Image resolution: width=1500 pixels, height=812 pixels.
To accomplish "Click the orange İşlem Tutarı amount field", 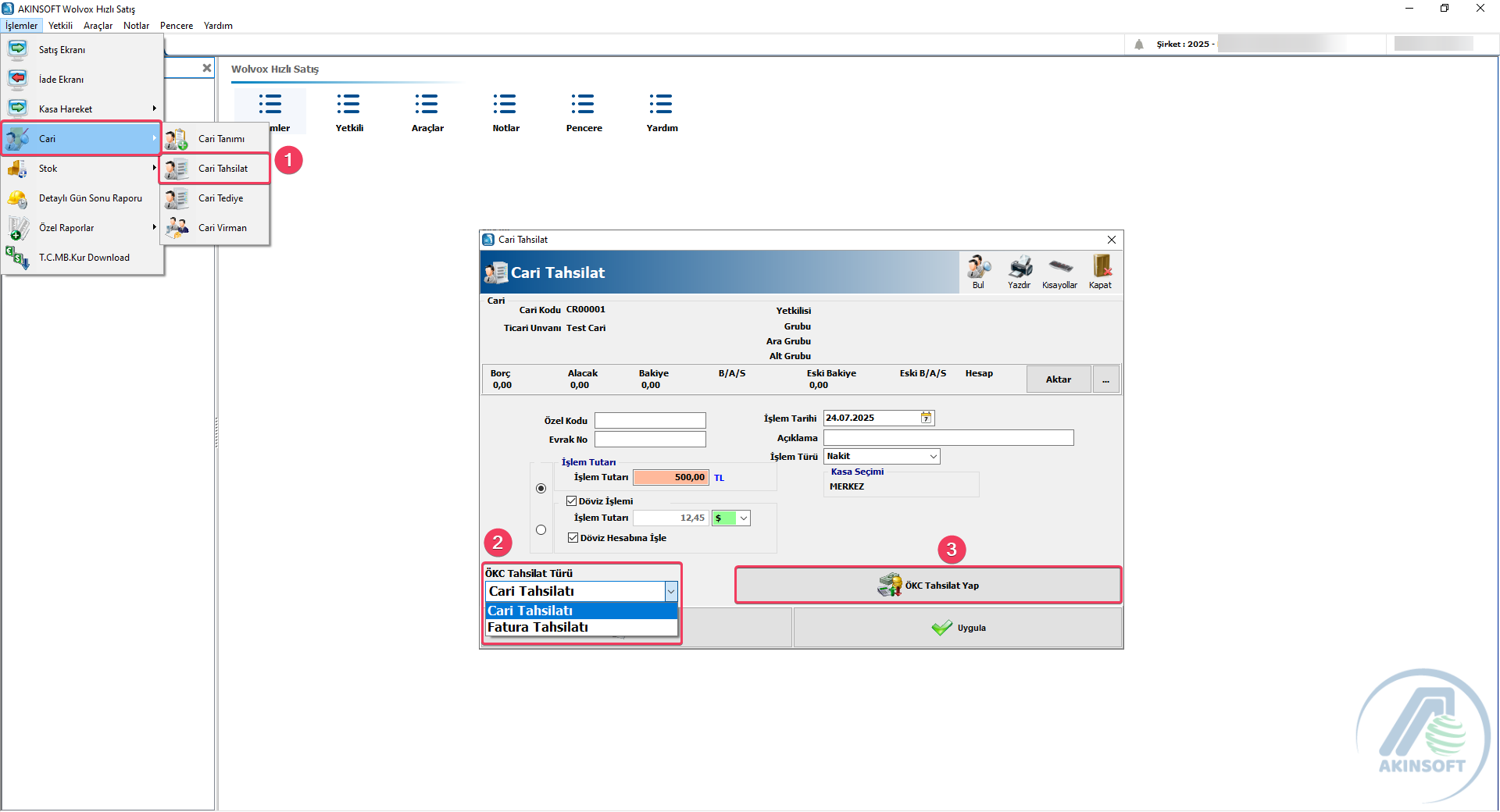I will tap(670, 478).
